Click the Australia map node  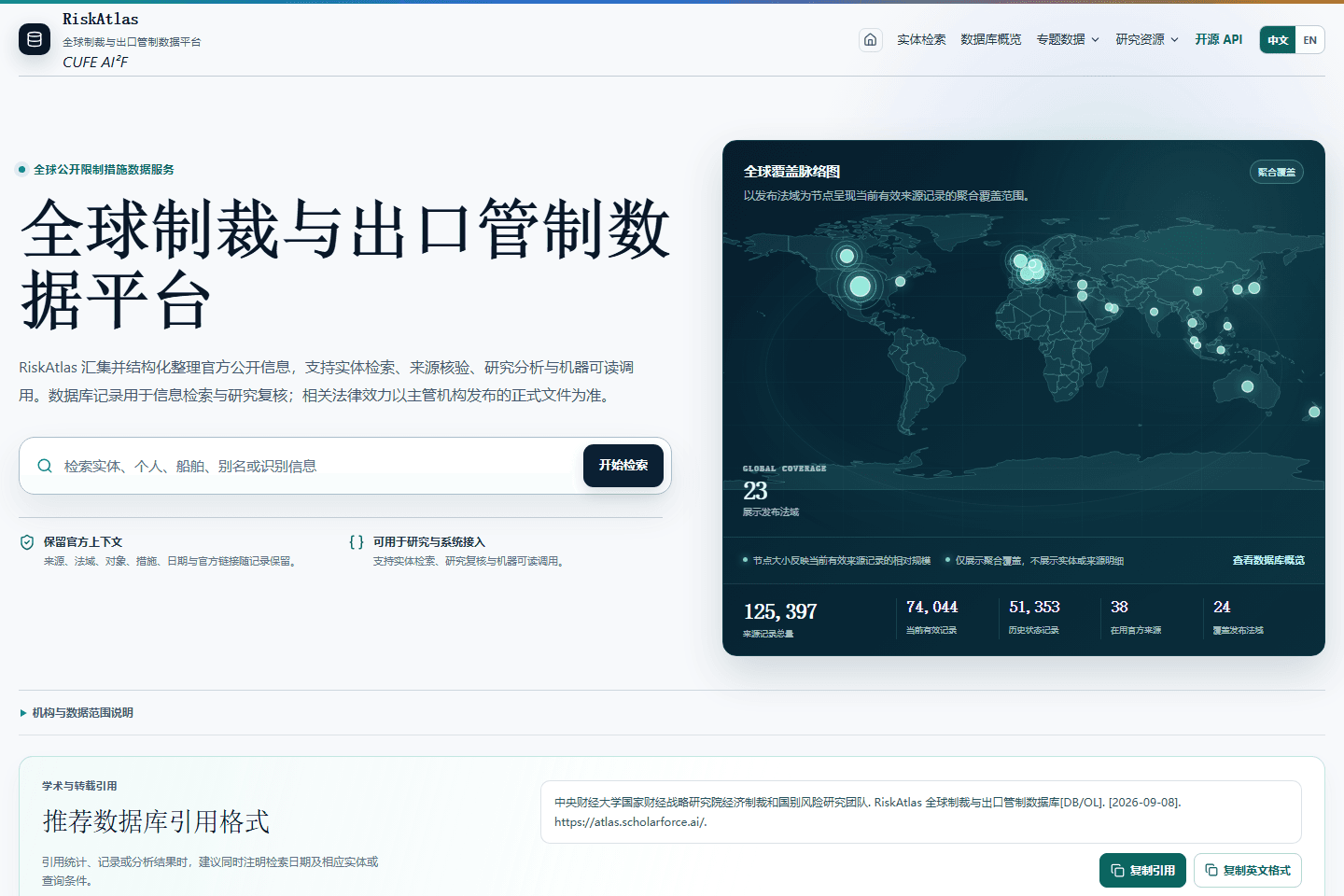tap(1247, 386)
